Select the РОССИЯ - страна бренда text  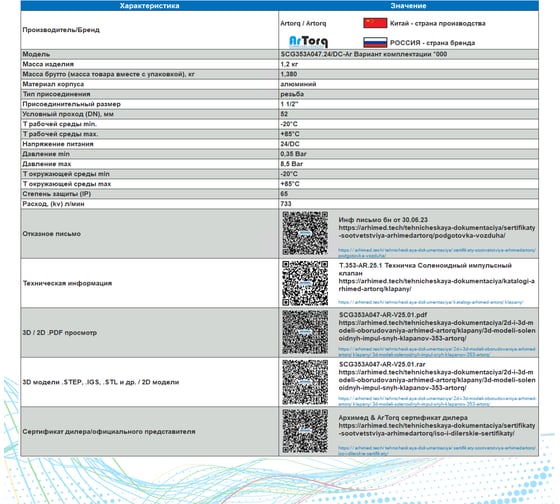click(432, 43)
